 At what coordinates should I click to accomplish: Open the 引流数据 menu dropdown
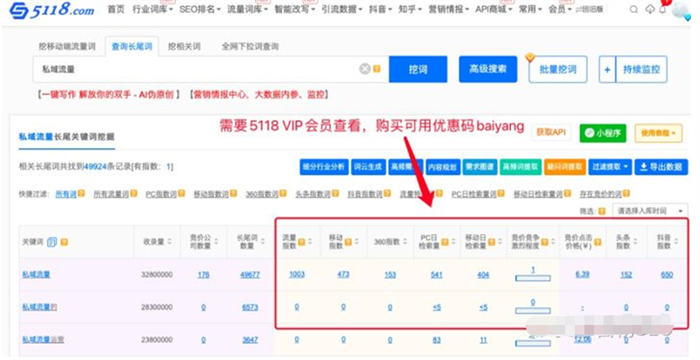point(342,9)
